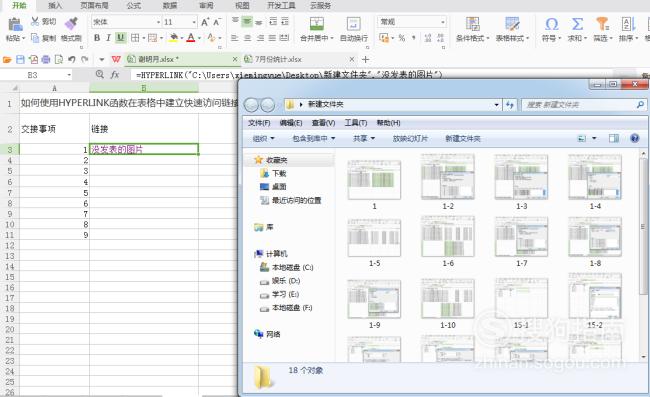The width and height of the screenshot is (650, 397).
Task: Select 下载 in Explorer sidebar
Action: 279,173
